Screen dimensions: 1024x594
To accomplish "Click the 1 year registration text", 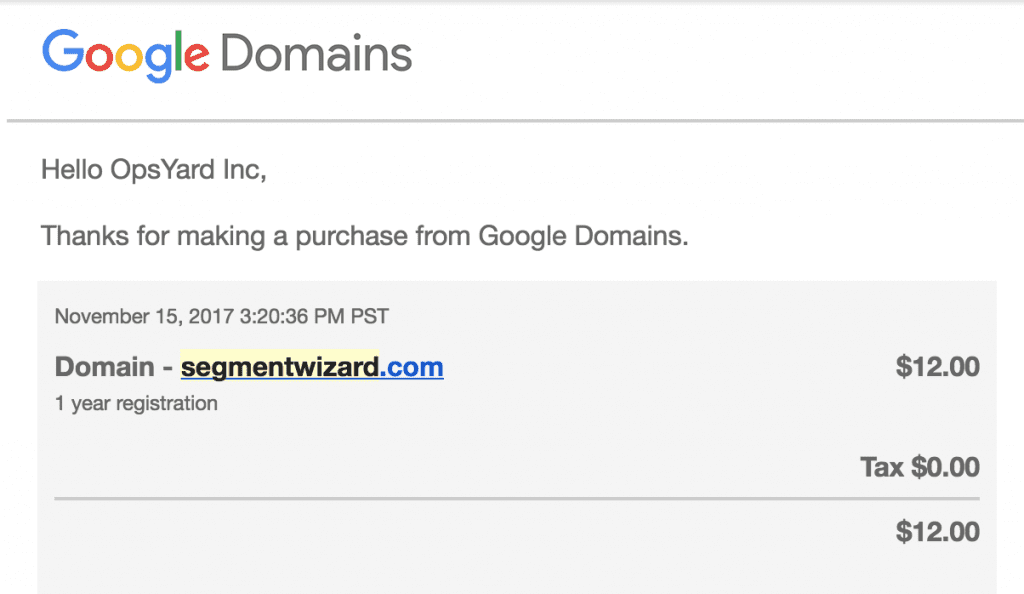I will 136,403.
